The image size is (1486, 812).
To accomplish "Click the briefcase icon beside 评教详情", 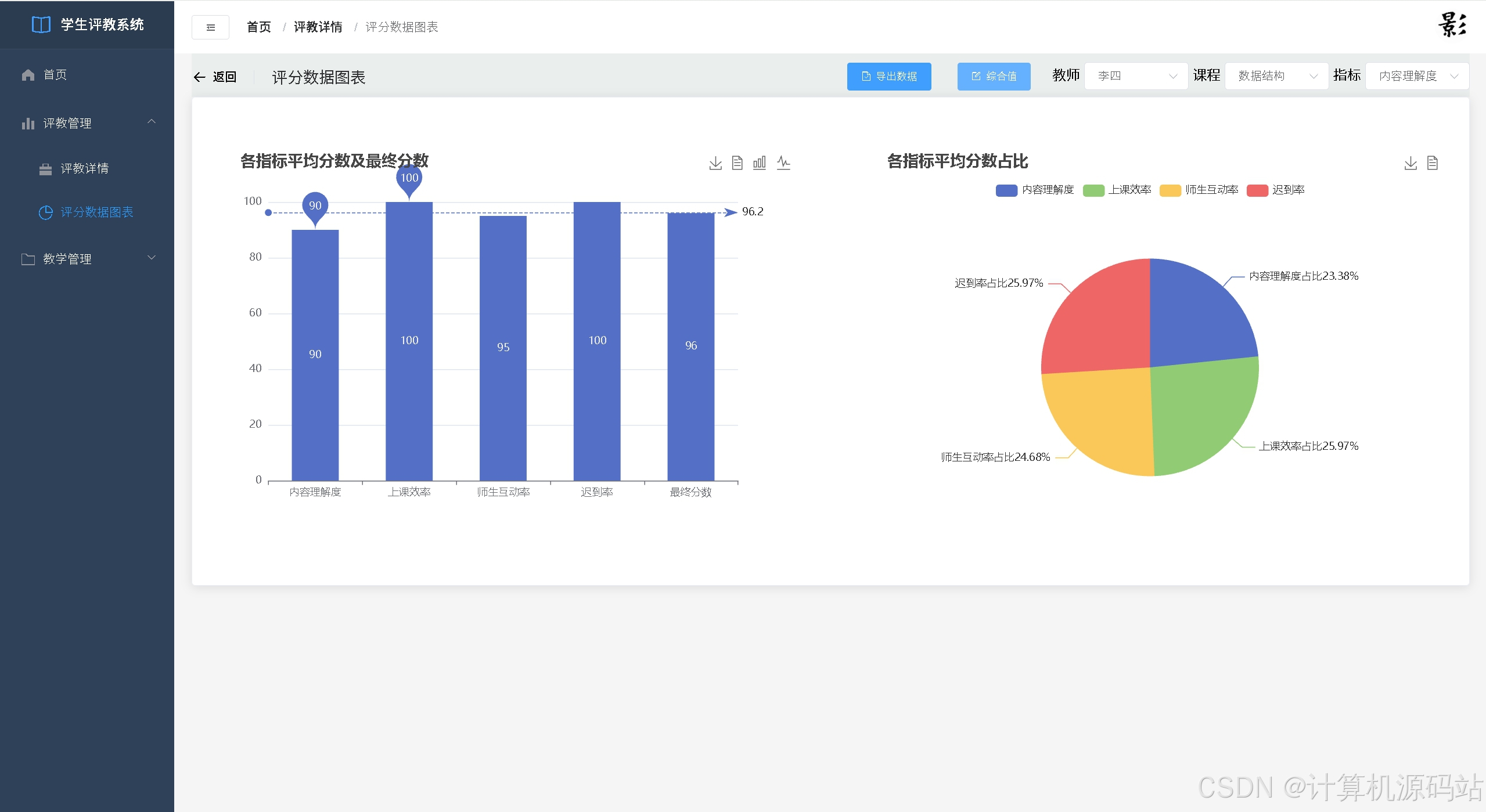I will tap(45, 169).
